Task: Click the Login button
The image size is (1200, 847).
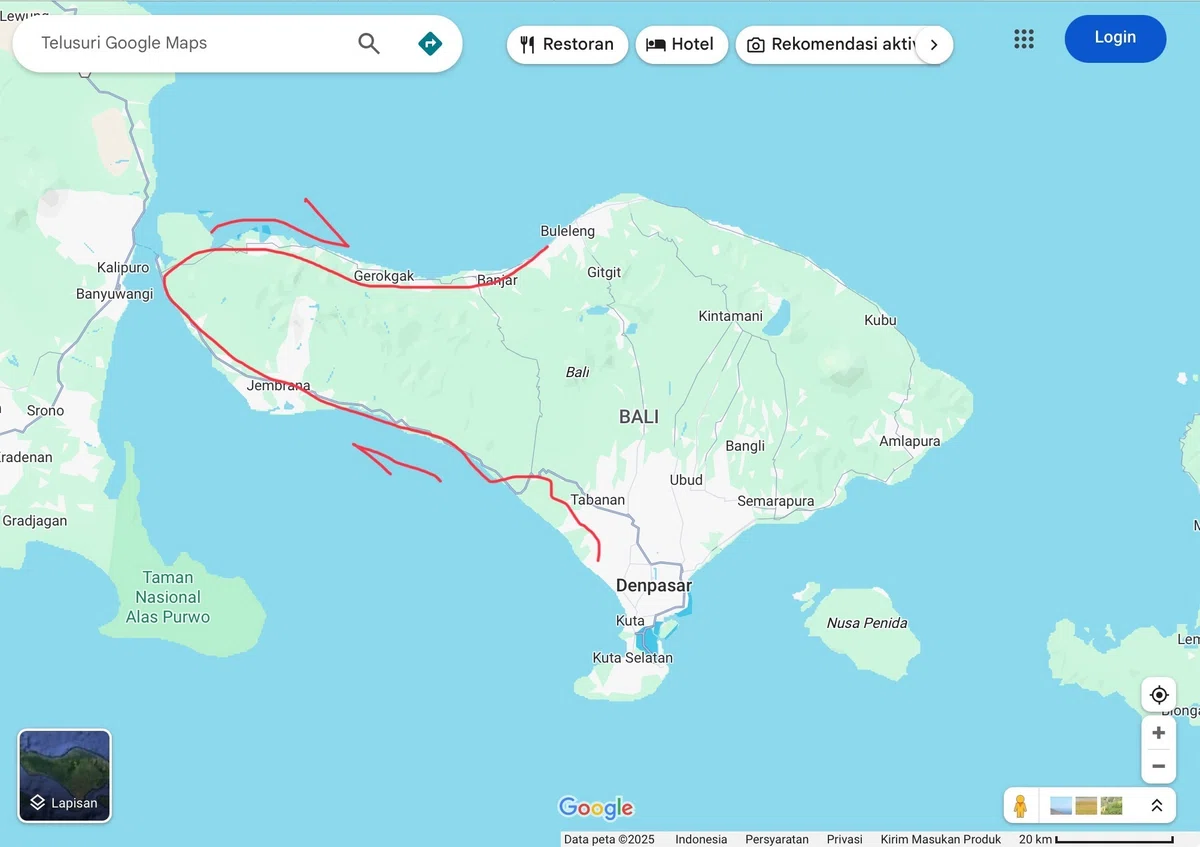Action: tap(1115, 38)
